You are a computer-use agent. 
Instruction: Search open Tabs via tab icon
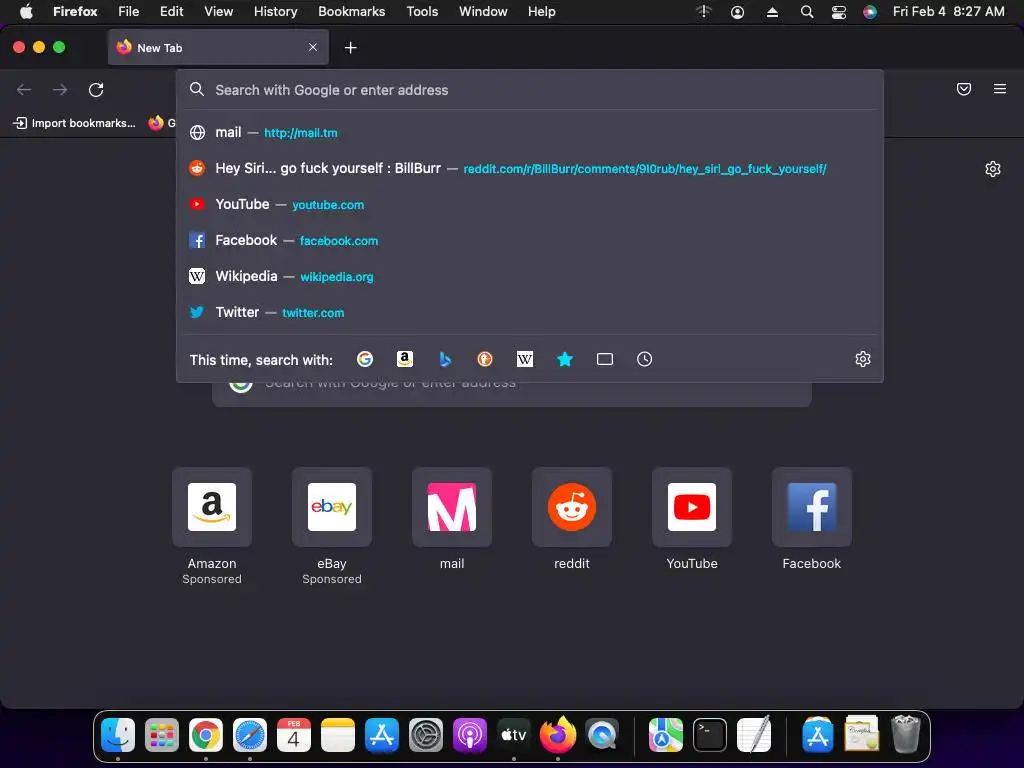coord(605,359)
